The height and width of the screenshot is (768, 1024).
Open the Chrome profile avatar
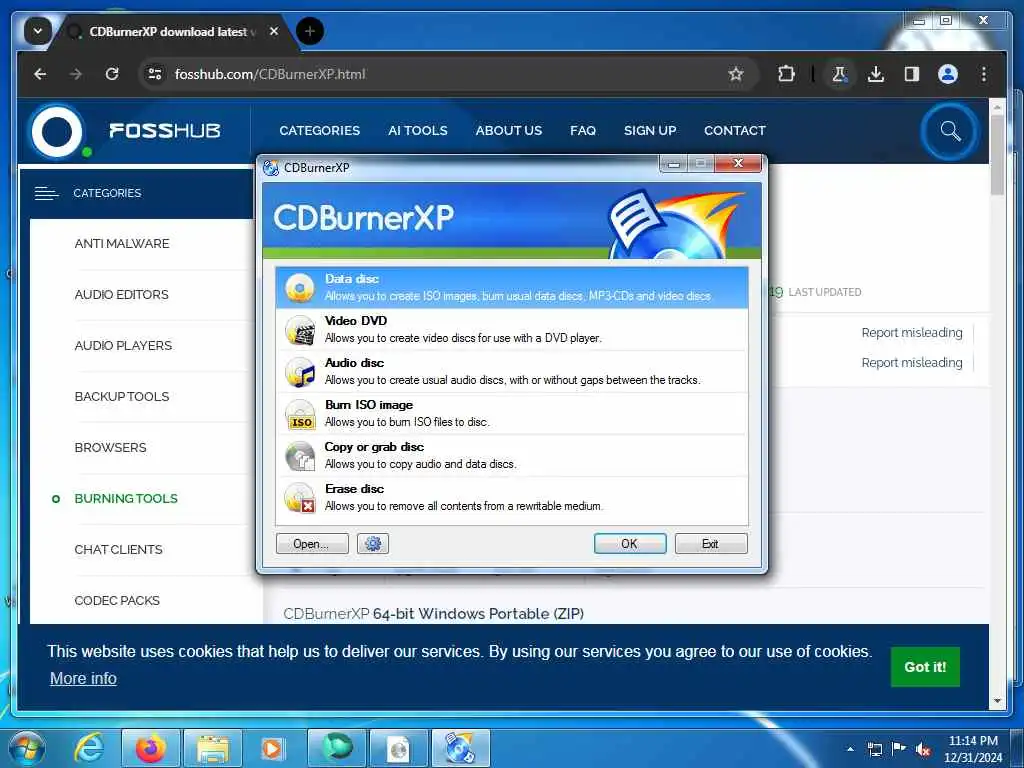tap(948, 74)
